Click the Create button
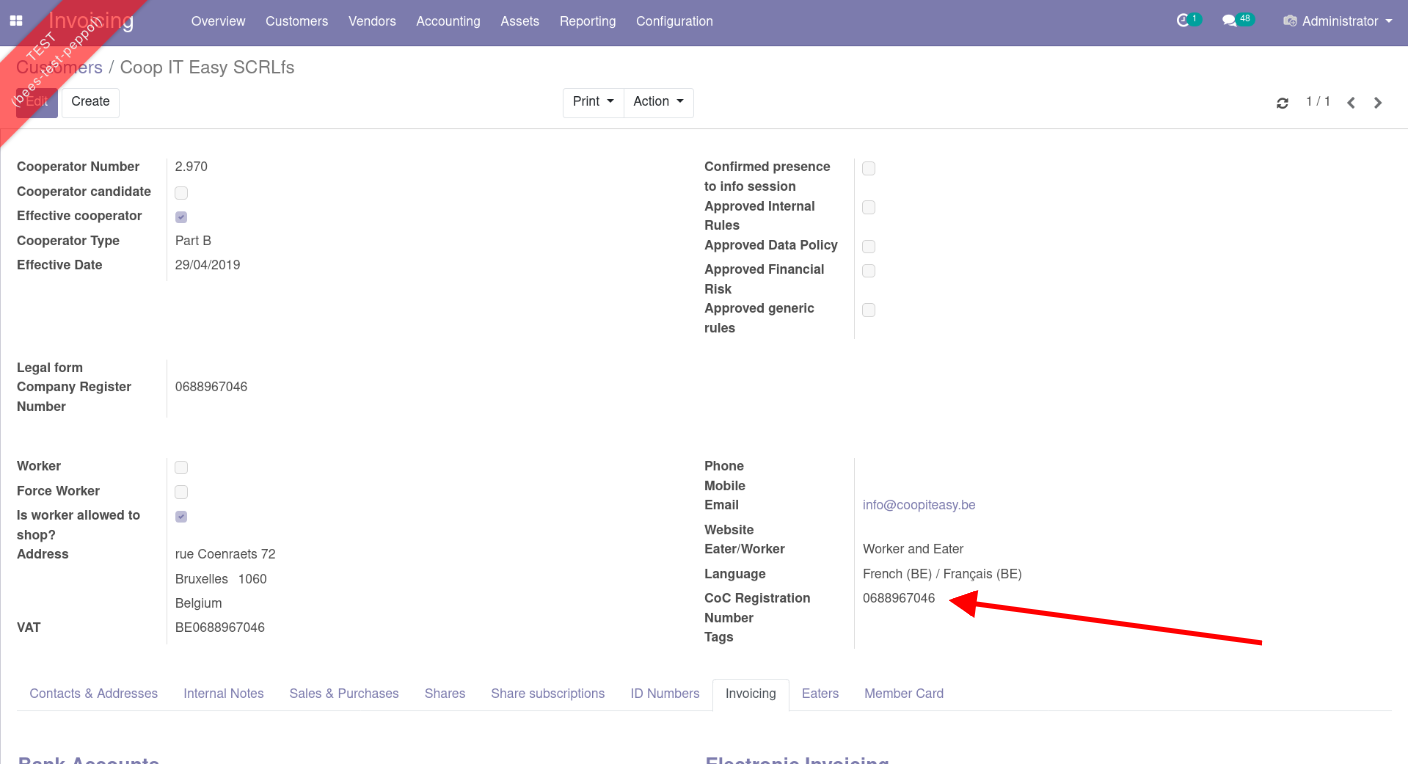This screenshot has width=1408, height=764. [x=91, y=102]
